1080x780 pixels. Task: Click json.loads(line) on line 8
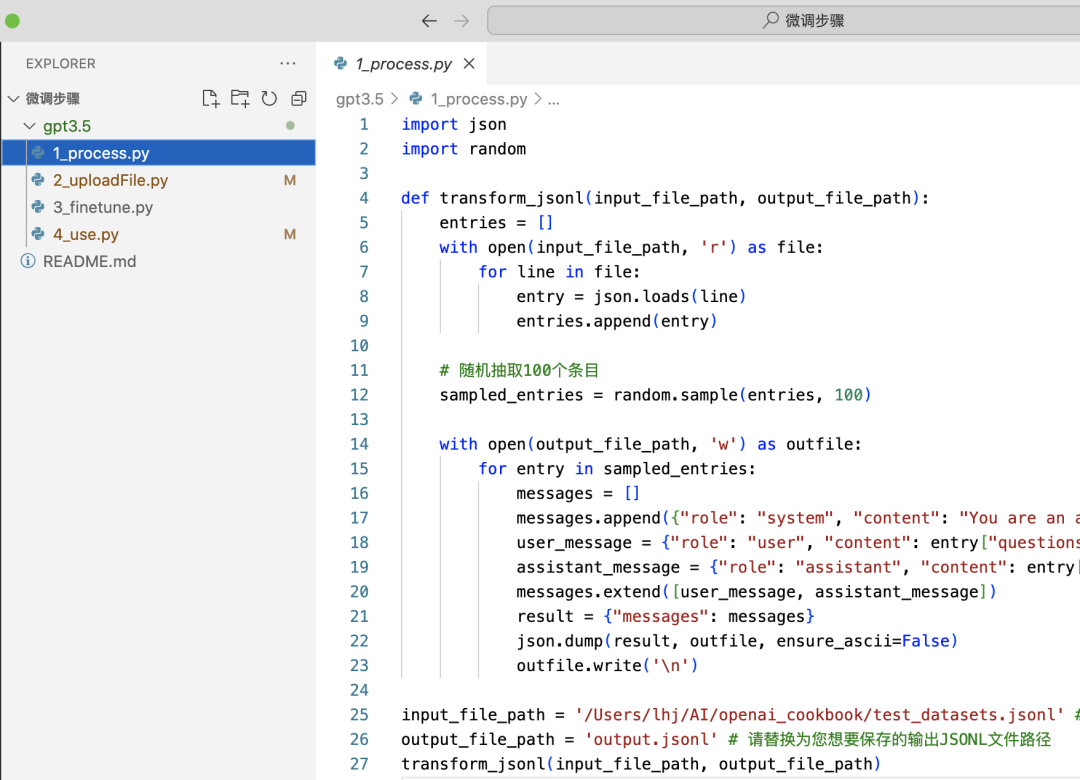[x=670, y=296]
